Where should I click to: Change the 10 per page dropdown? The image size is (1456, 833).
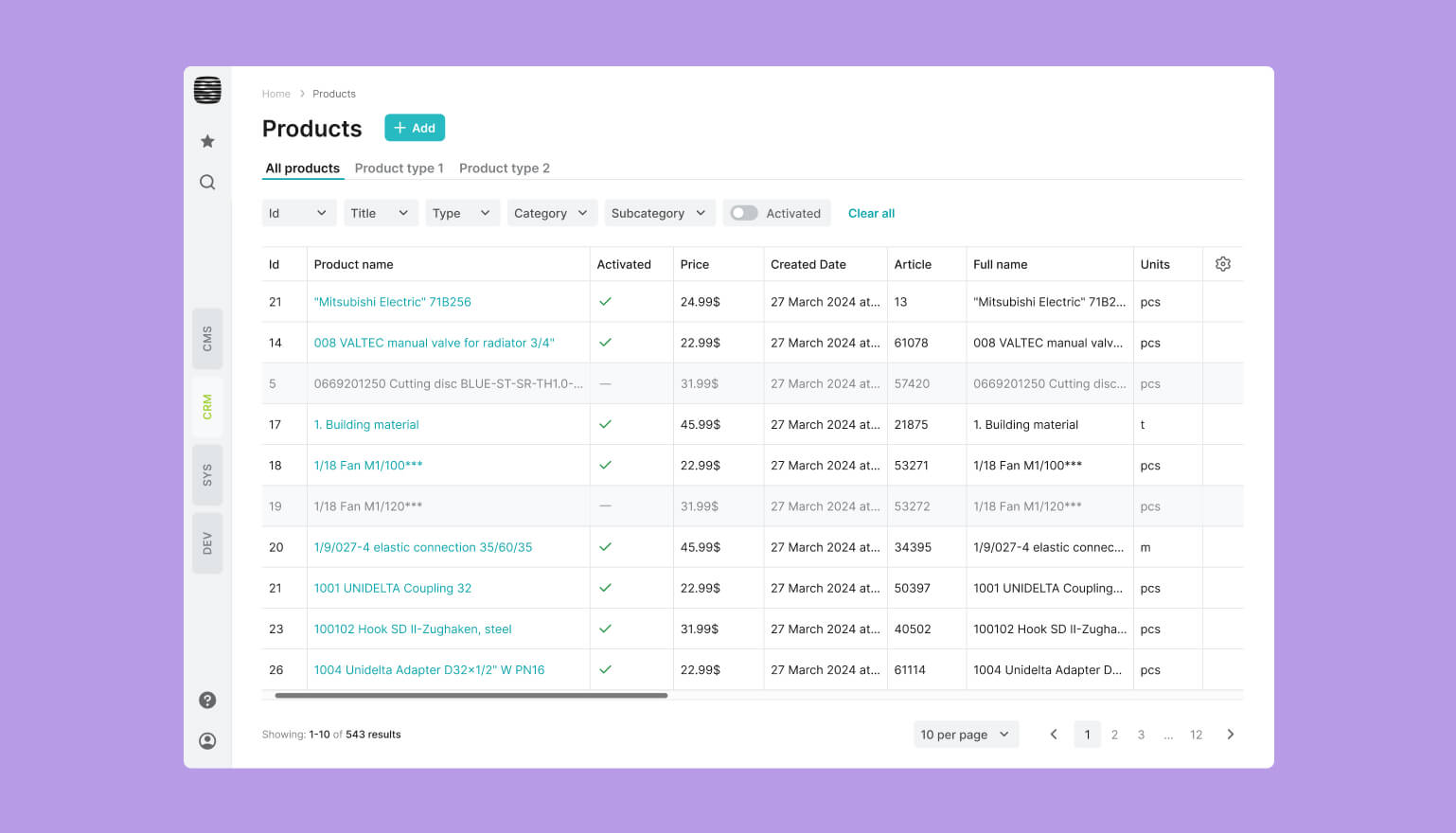click(x=965, y=735)
